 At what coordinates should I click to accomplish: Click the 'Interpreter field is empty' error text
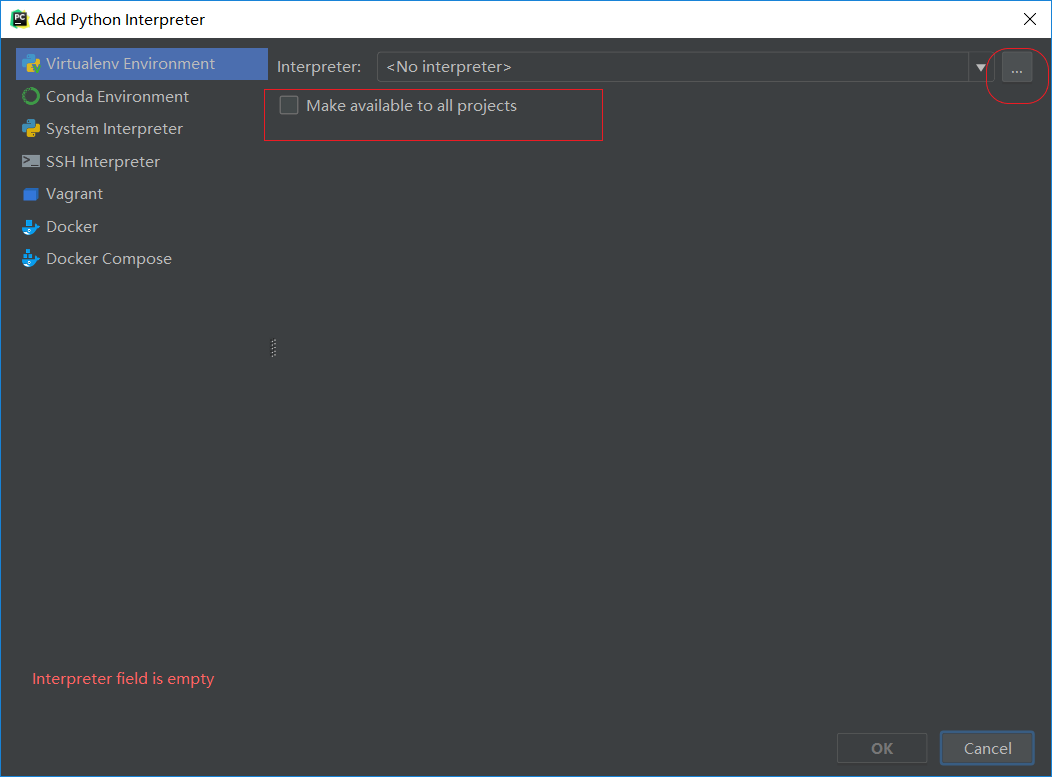tap(123, 679)
